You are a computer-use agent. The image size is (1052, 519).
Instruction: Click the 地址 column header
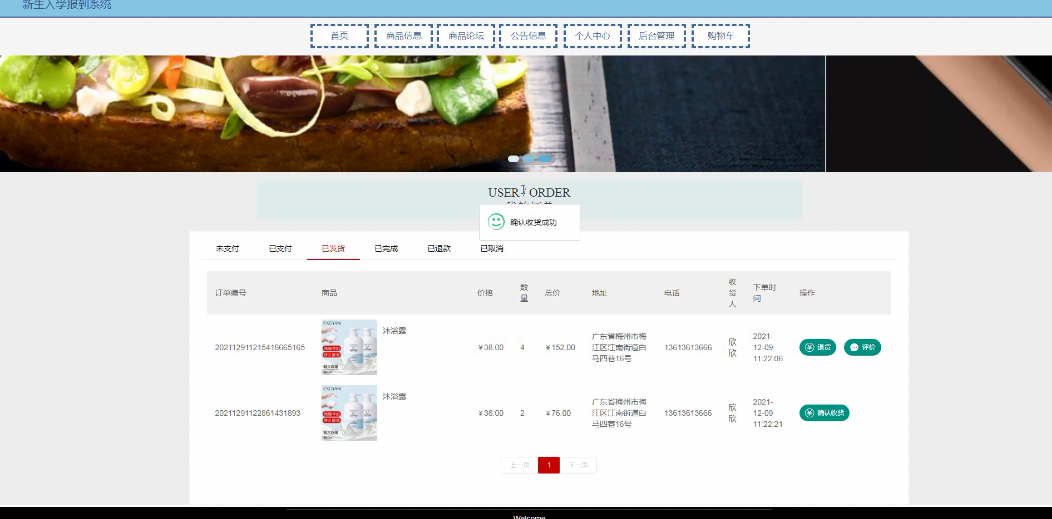599,293
